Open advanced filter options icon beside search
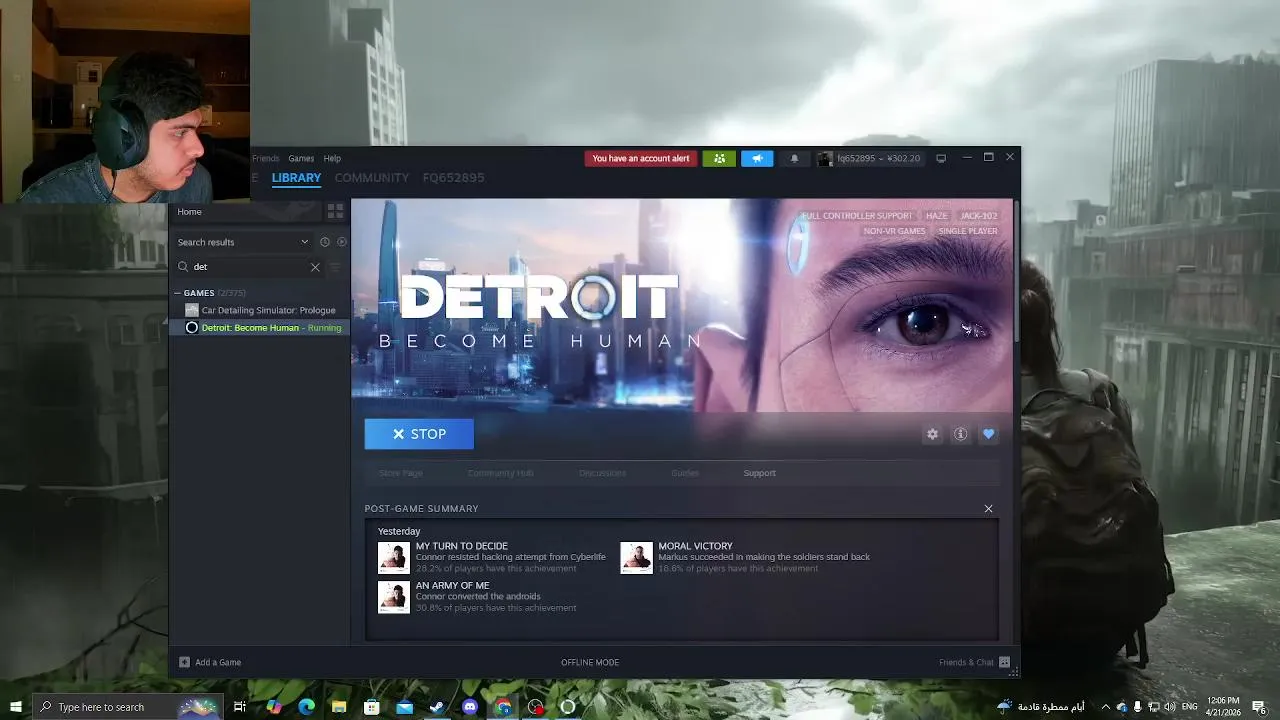 pyautogui.click(x=336, y=267)
